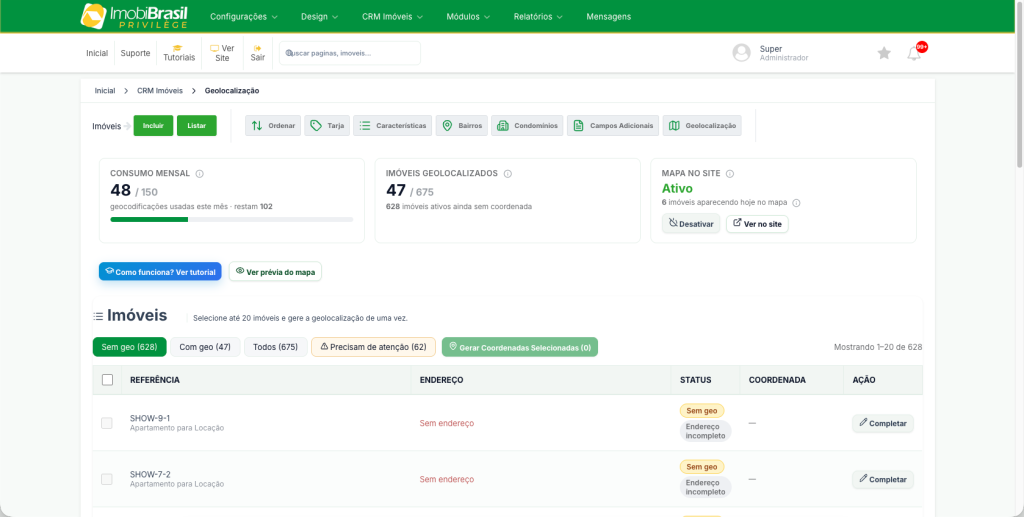Click the green Incluir button
Viewport: 1024px width, 517px height.
pos(153,125)
